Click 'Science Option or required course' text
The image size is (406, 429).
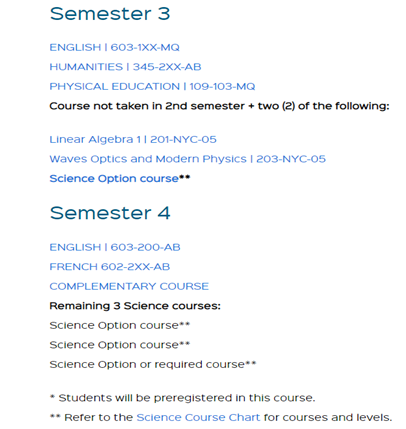click(153, 365)
